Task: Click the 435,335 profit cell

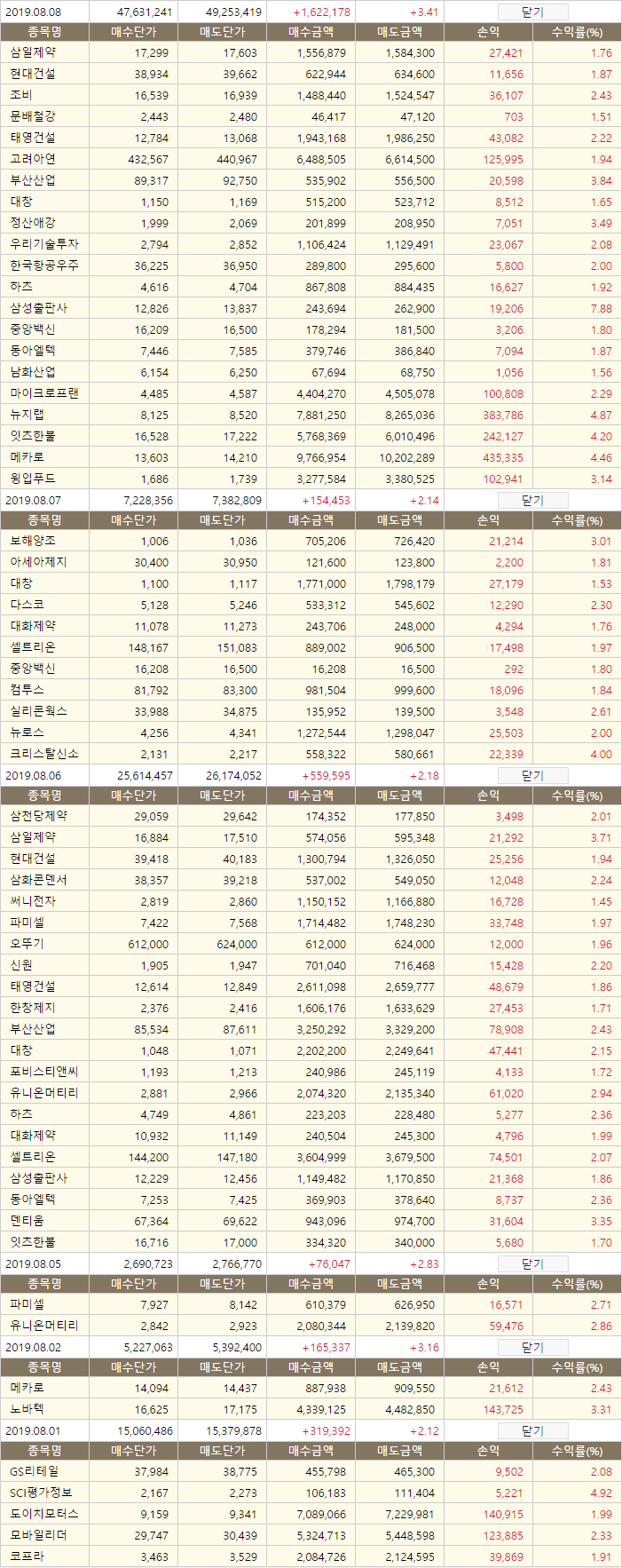Action: (503, 458)
